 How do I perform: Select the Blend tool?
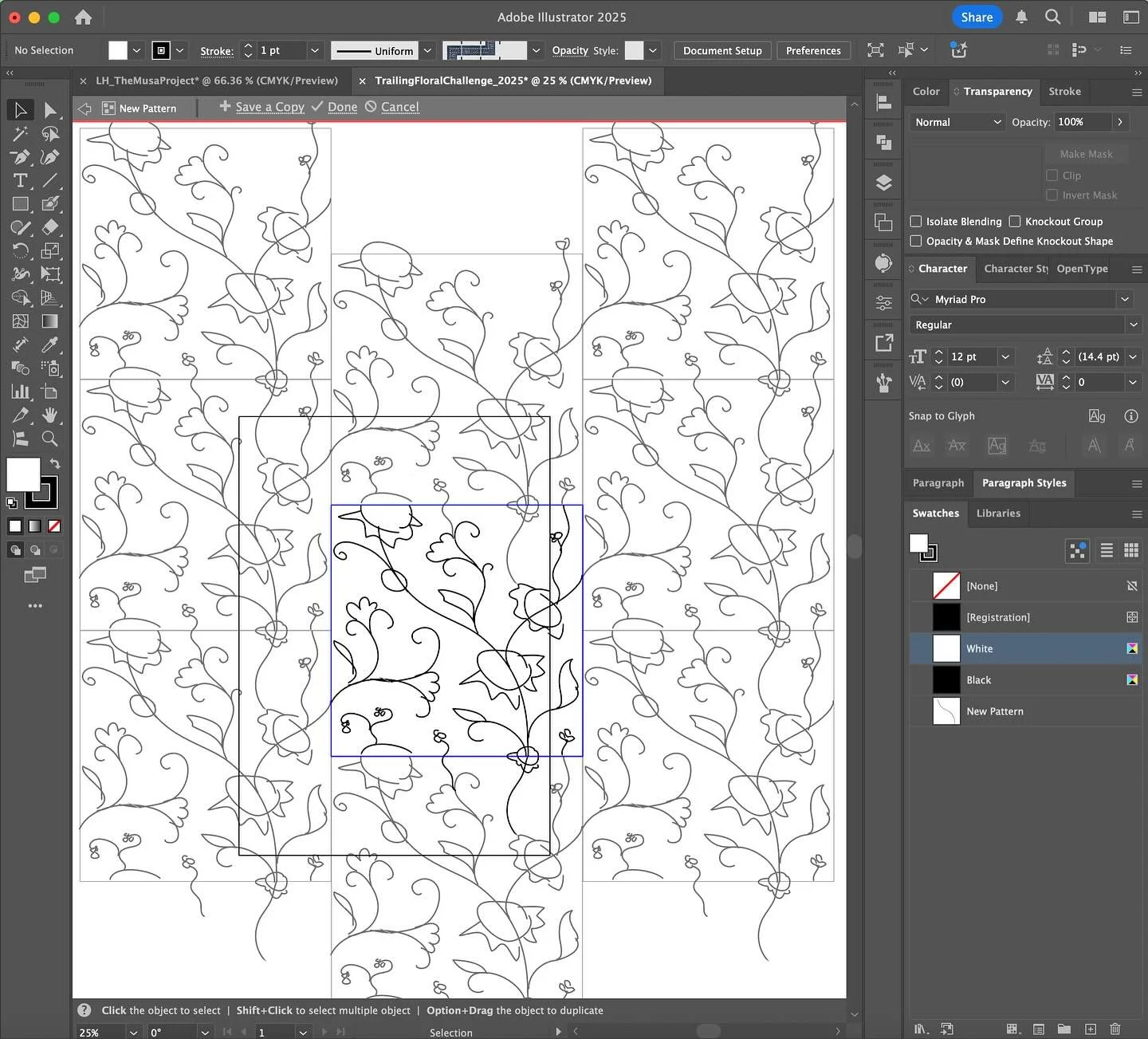coord(21,368)
